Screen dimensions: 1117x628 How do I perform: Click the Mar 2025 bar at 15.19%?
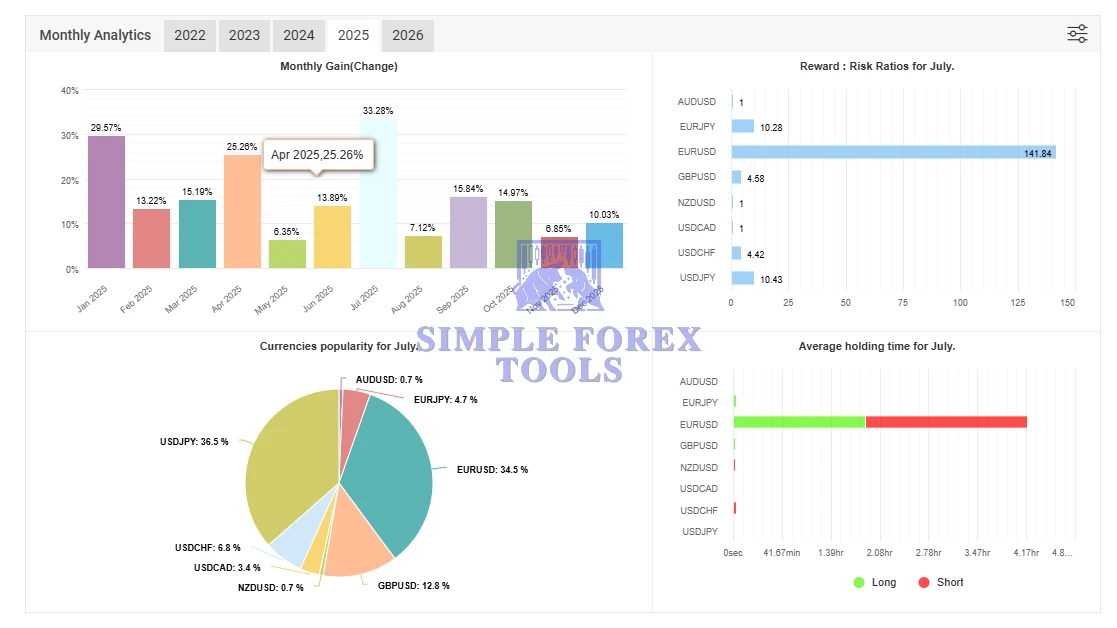pyautogui.click(x=197, y=234)
